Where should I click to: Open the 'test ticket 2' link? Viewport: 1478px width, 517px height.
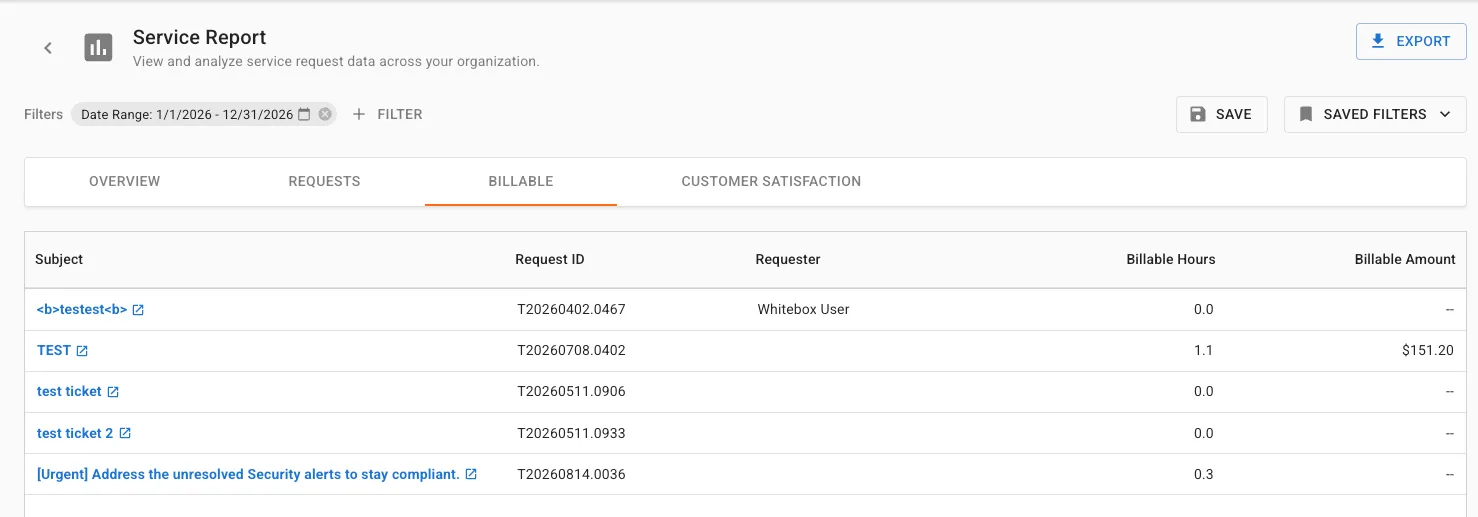[x=75, y=433]
